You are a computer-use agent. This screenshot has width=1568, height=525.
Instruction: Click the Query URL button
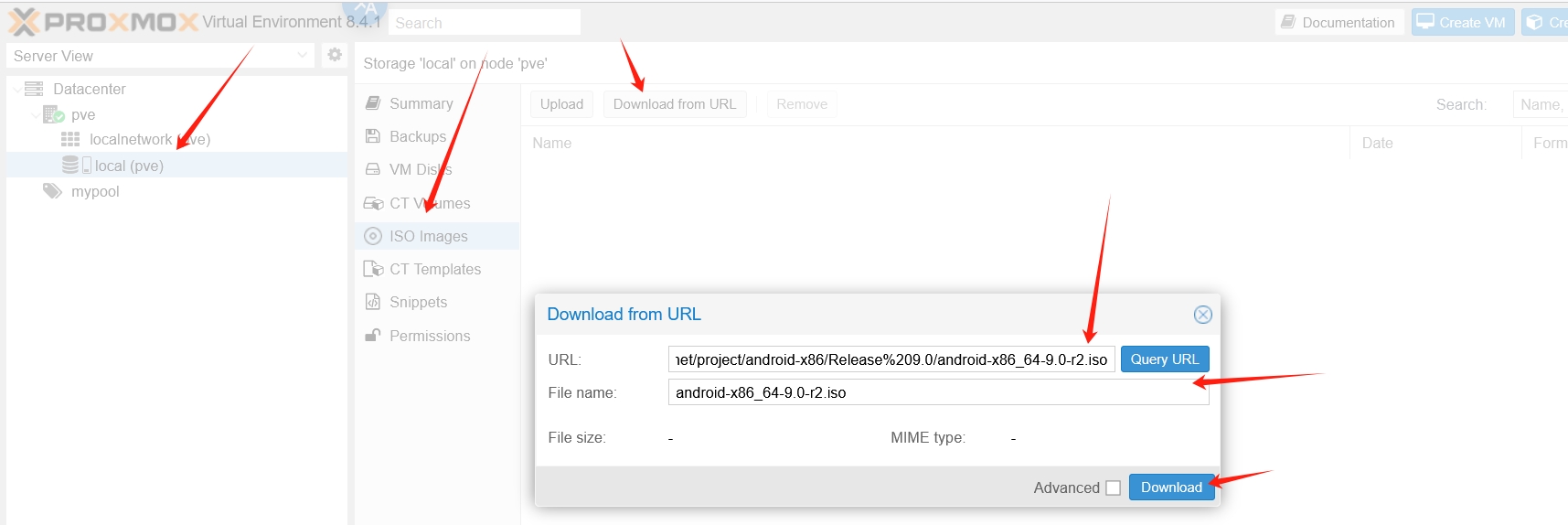click(1165, 359)
